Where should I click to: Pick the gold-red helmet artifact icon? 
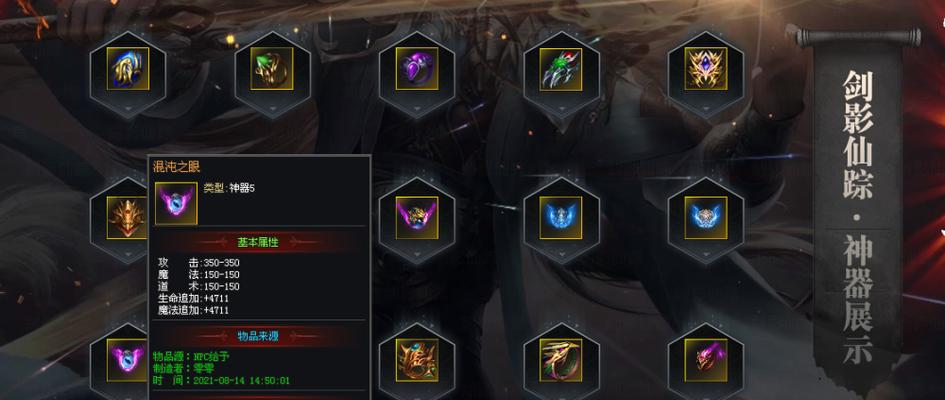(x=127, y=217)
